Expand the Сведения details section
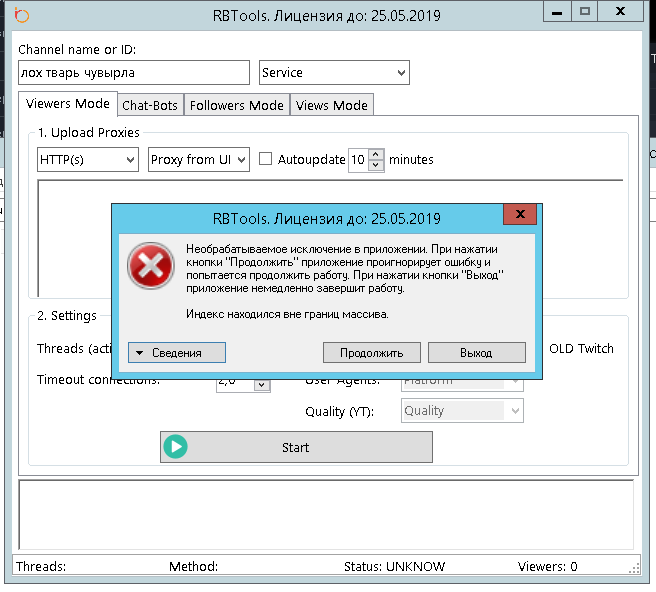The width and height of the screenshot is (656, 592). 177,352
